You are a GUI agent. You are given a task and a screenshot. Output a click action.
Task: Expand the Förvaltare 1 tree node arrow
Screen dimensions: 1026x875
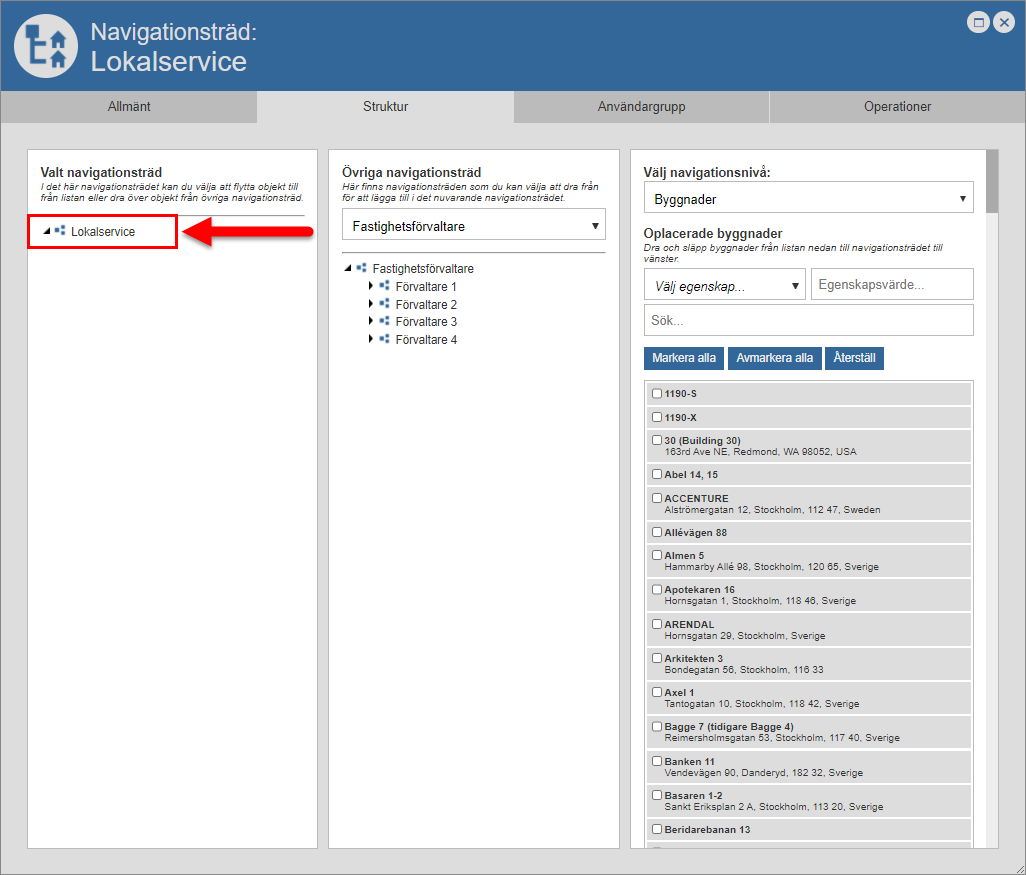[x=371, y=286]
